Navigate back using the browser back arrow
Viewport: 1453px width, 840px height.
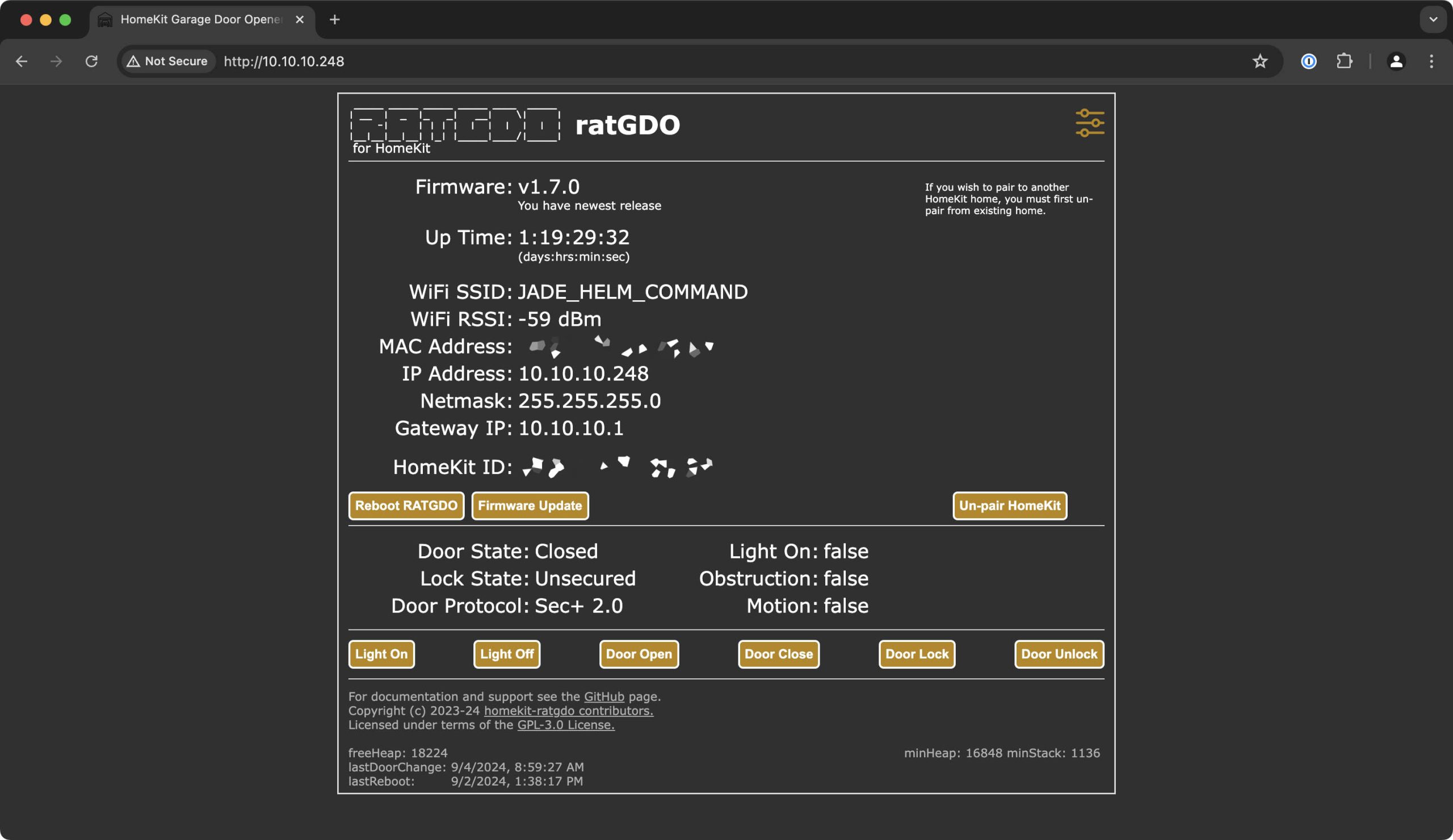point(22,61)
